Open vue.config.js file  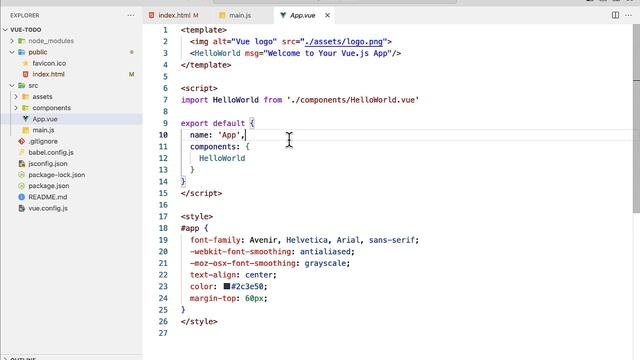tap(48, 208)
